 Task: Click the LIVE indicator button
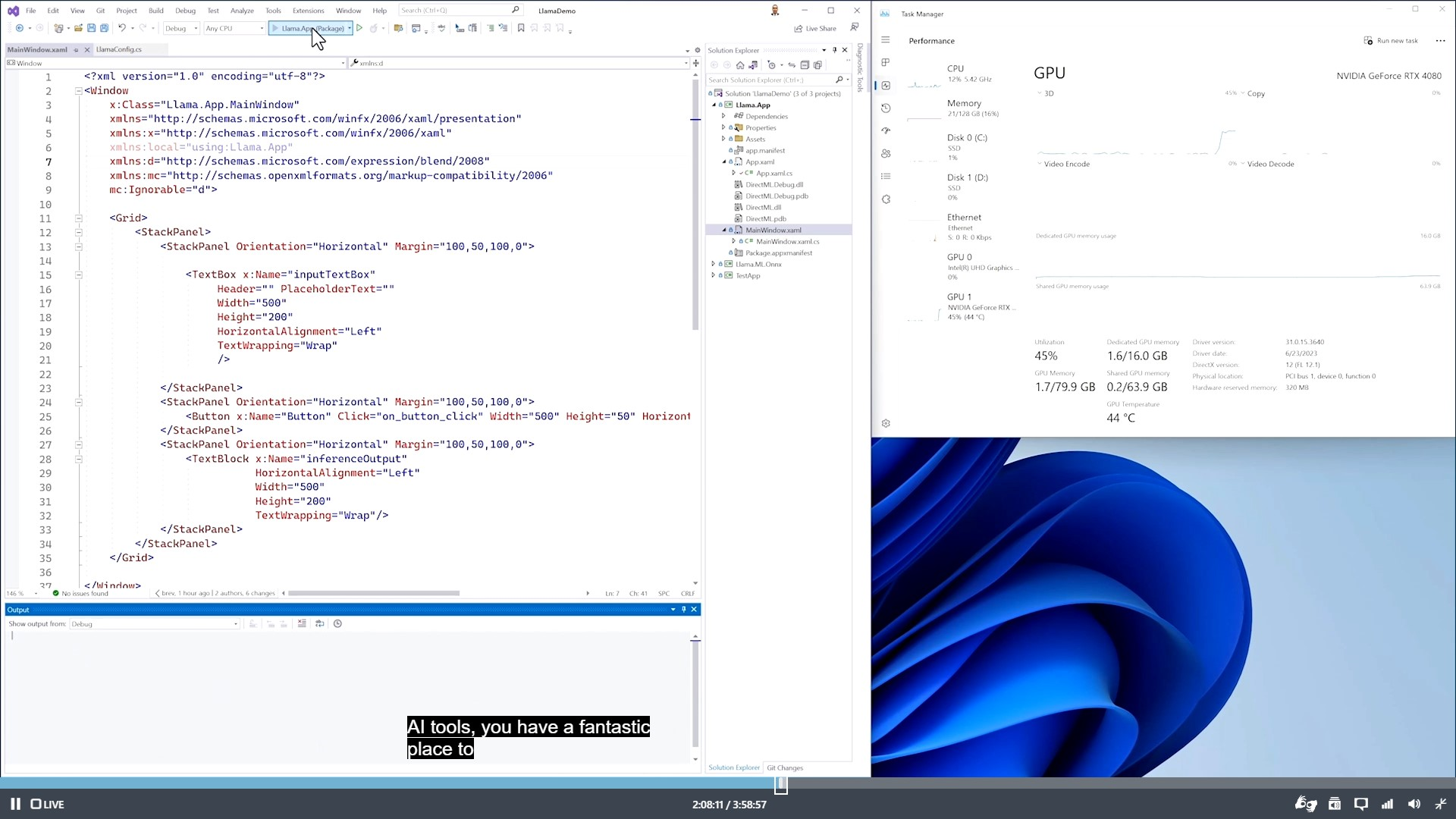[47, 804]
